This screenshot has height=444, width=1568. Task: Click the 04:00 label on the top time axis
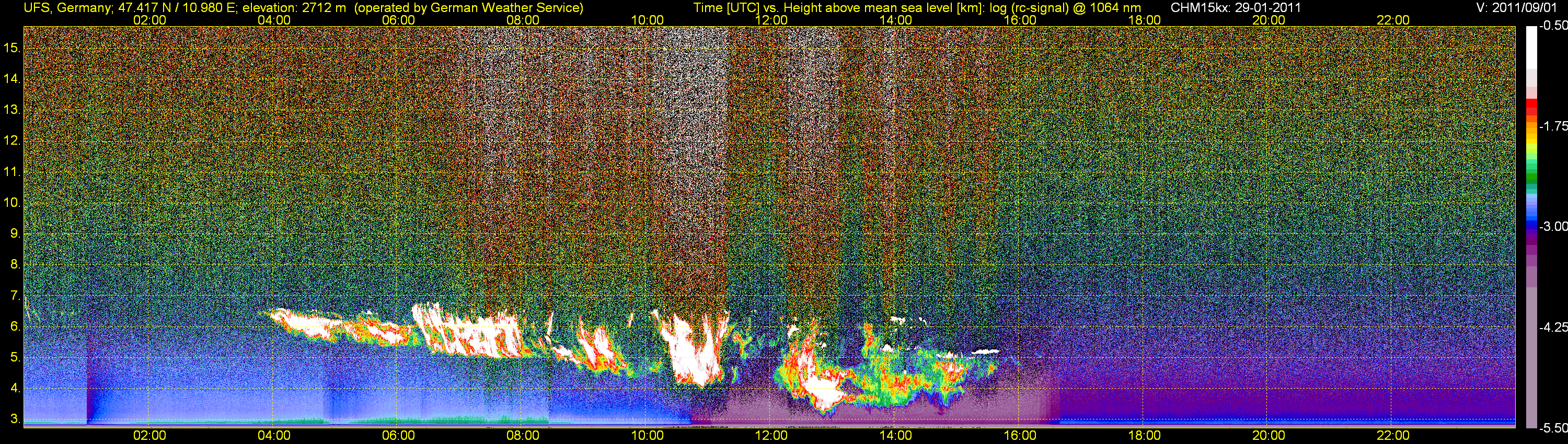point(274,20)
